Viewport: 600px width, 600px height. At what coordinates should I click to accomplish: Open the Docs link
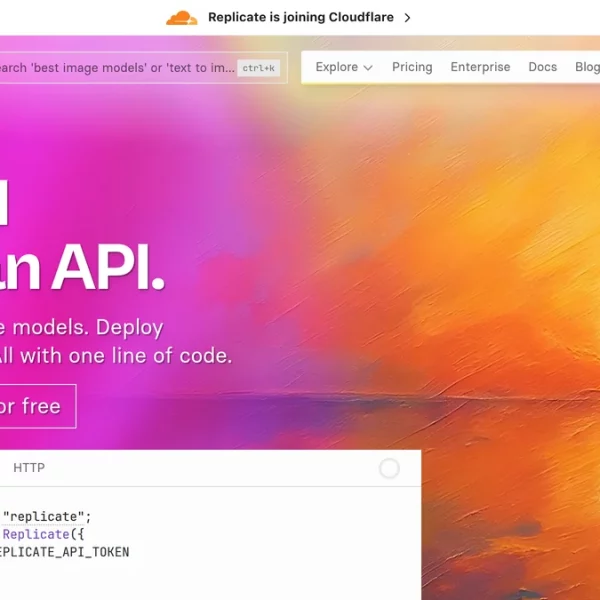coord(542,67)
